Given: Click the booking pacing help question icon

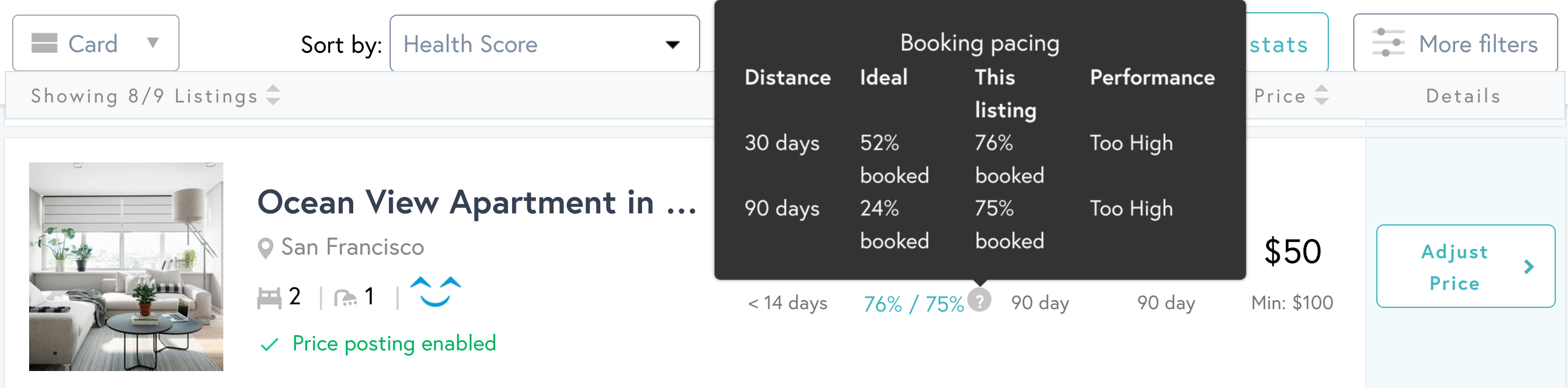Looking at the screenshot, I should [979, 300].
